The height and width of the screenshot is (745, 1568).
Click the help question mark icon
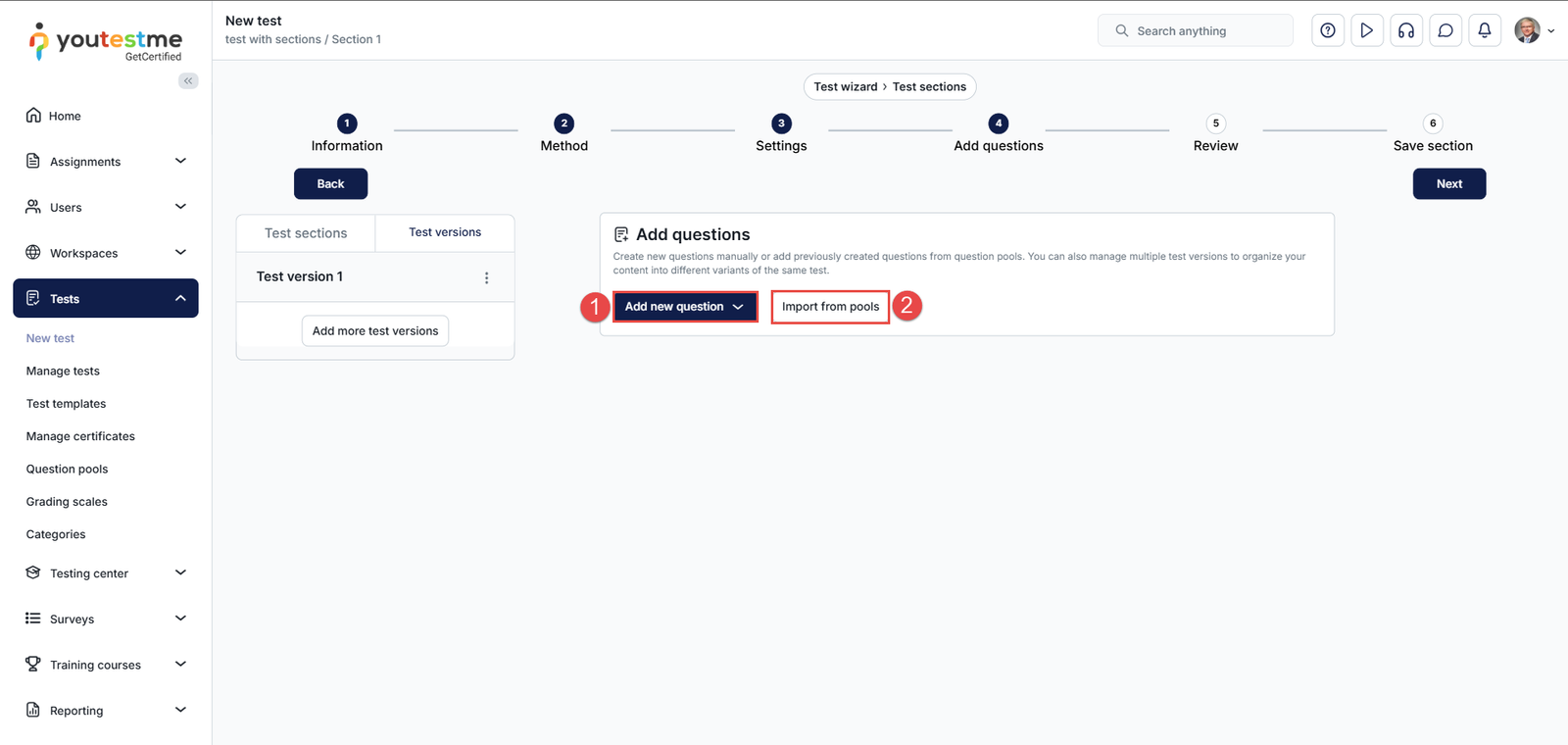click(x=1327, y=30)
